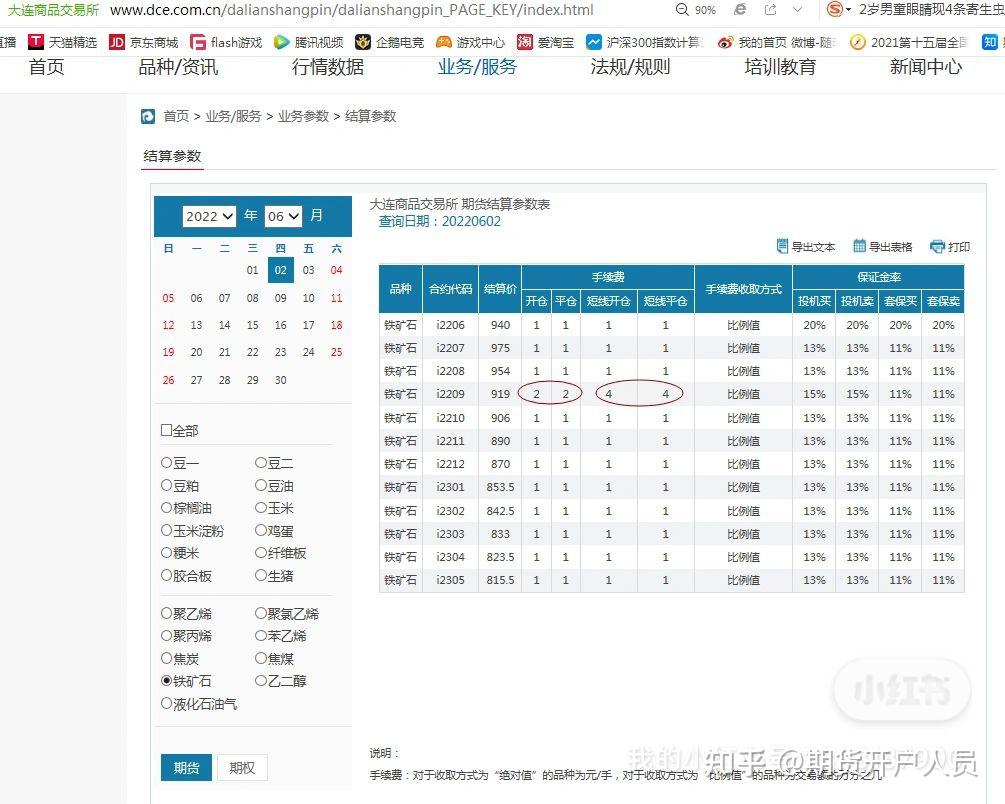Click the 期权 button
1005x804 pixels.
click(240, 767)
